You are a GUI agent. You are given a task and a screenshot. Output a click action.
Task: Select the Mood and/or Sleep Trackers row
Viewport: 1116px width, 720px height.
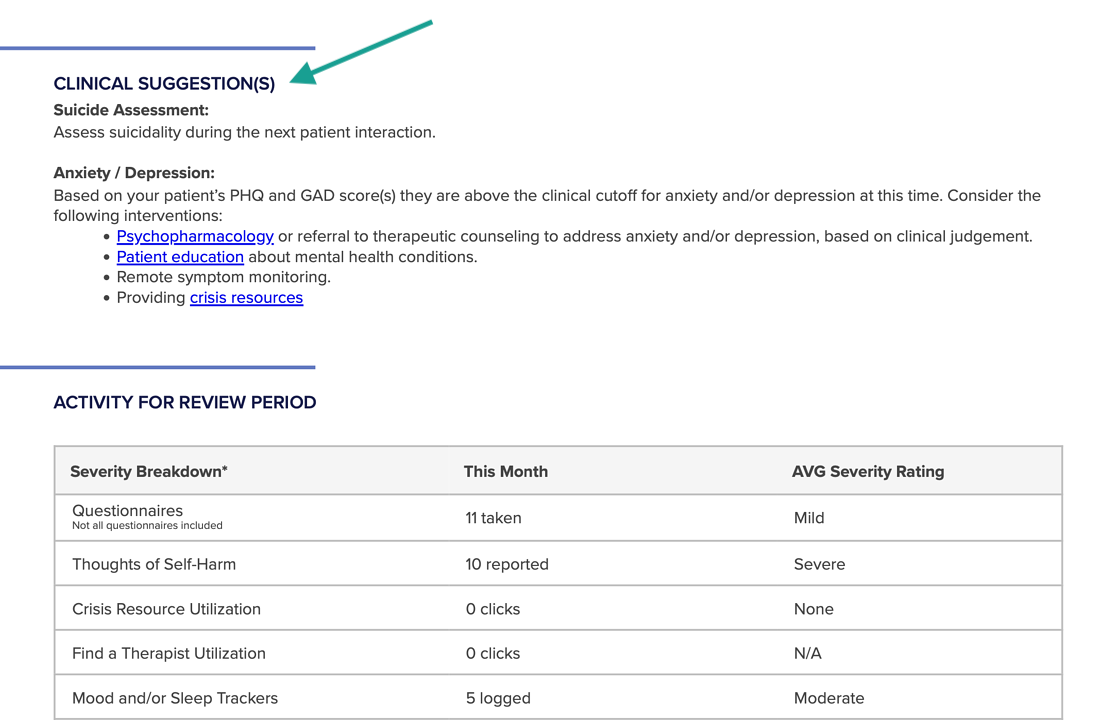(x=558, y=697)
